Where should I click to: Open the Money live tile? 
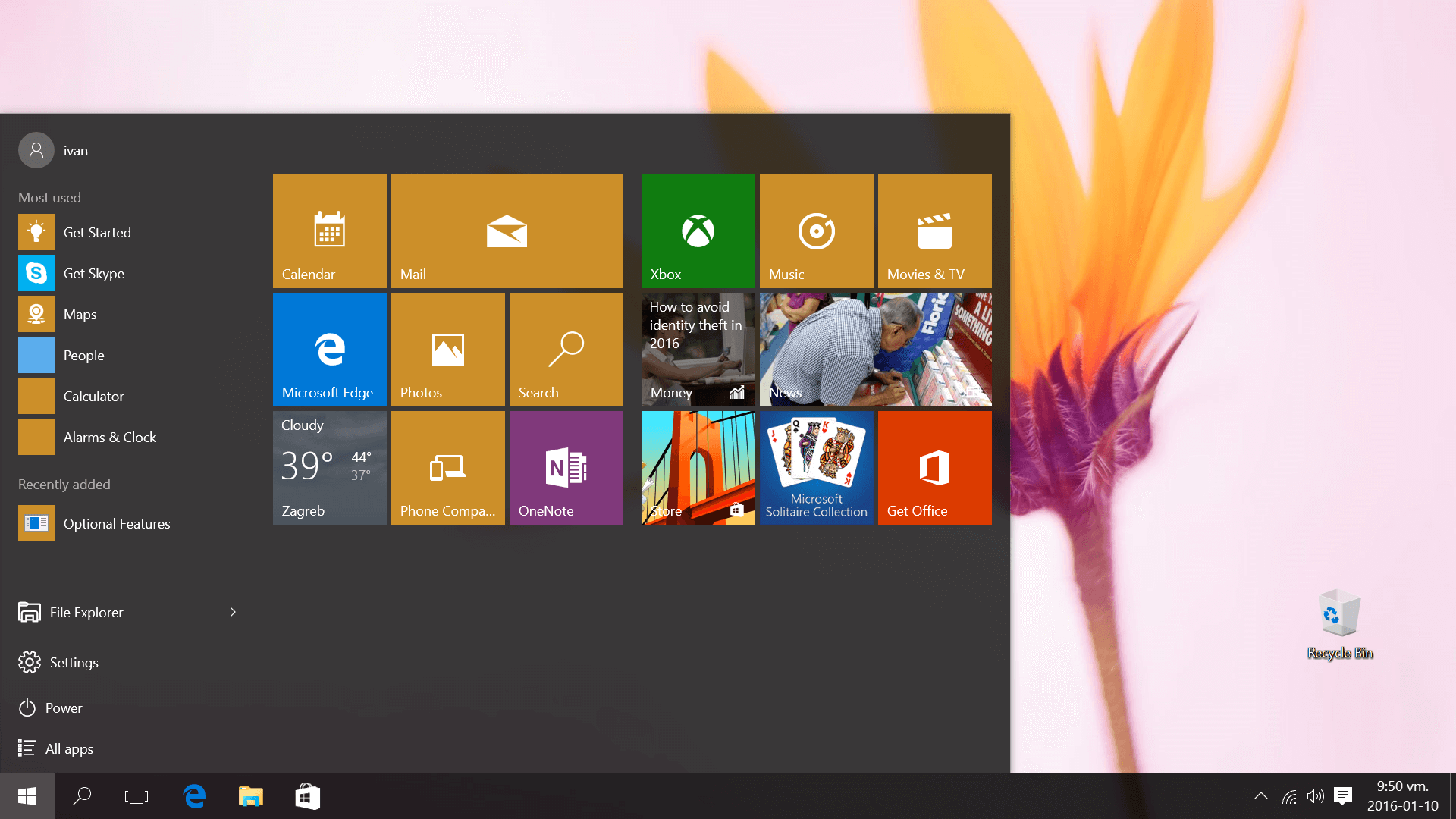[x=698, y=350]
